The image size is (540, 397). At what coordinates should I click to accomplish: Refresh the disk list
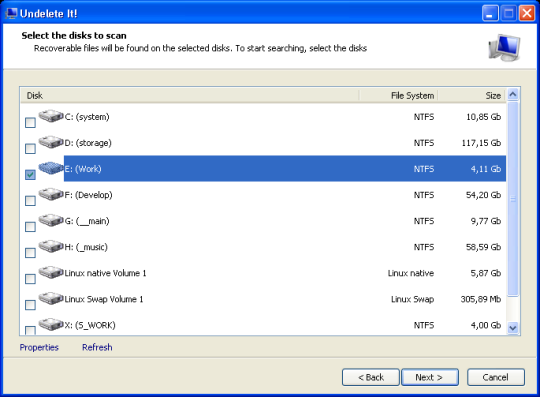pyautogui.click(x=97, y=347)
